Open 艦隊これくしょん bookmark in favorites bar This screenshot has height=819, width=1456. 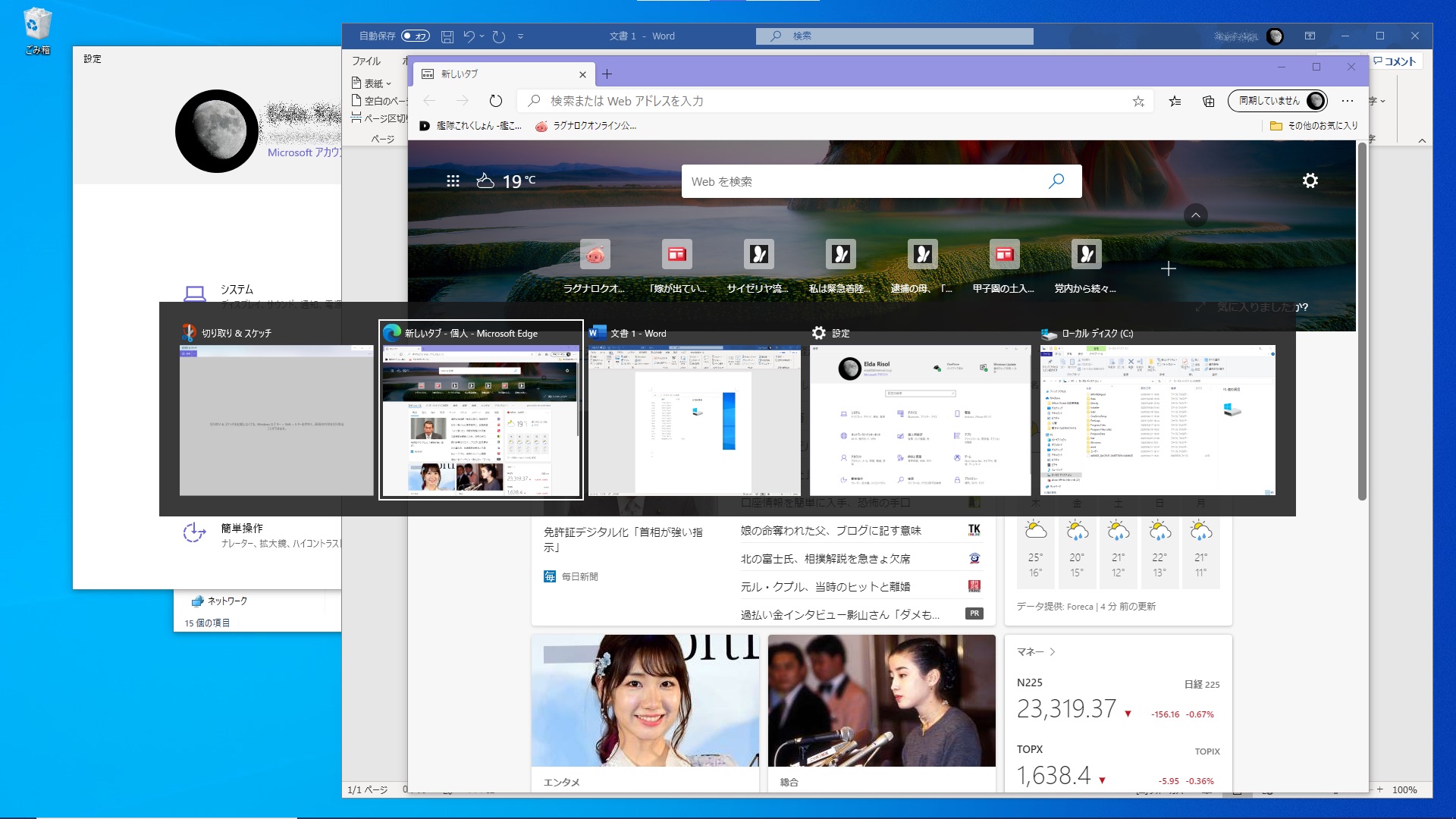click(471, 126)
